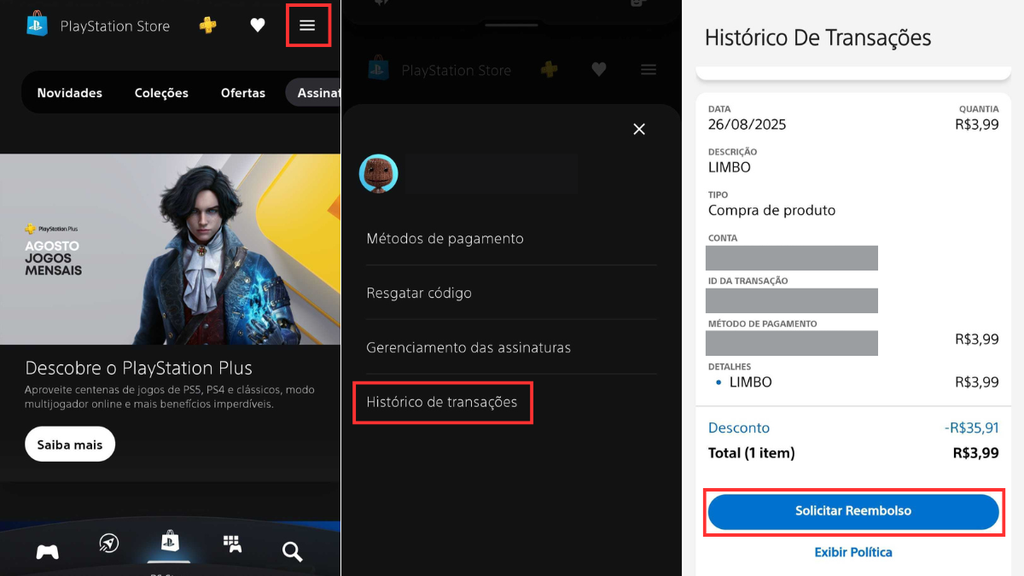Screen dimensions: 1024x576
Task: Tap 'LIMBO' under the DESCRIÇÃO label
Action: tap(729, 168)
